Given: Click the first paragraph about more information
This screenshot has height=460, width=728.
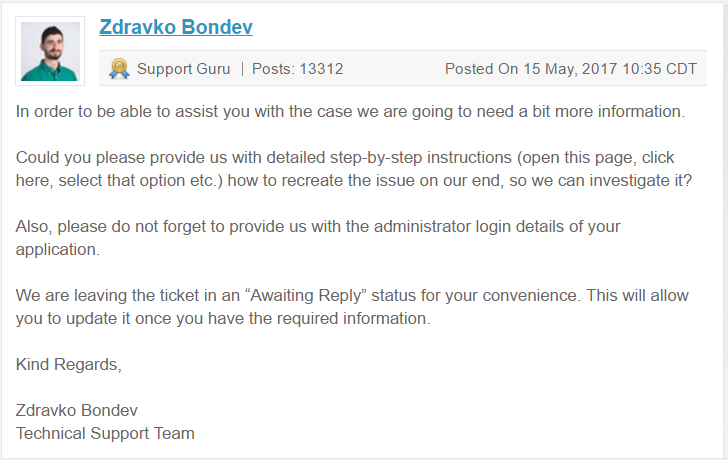Looking at the screenshot, I should pos(350,112).
